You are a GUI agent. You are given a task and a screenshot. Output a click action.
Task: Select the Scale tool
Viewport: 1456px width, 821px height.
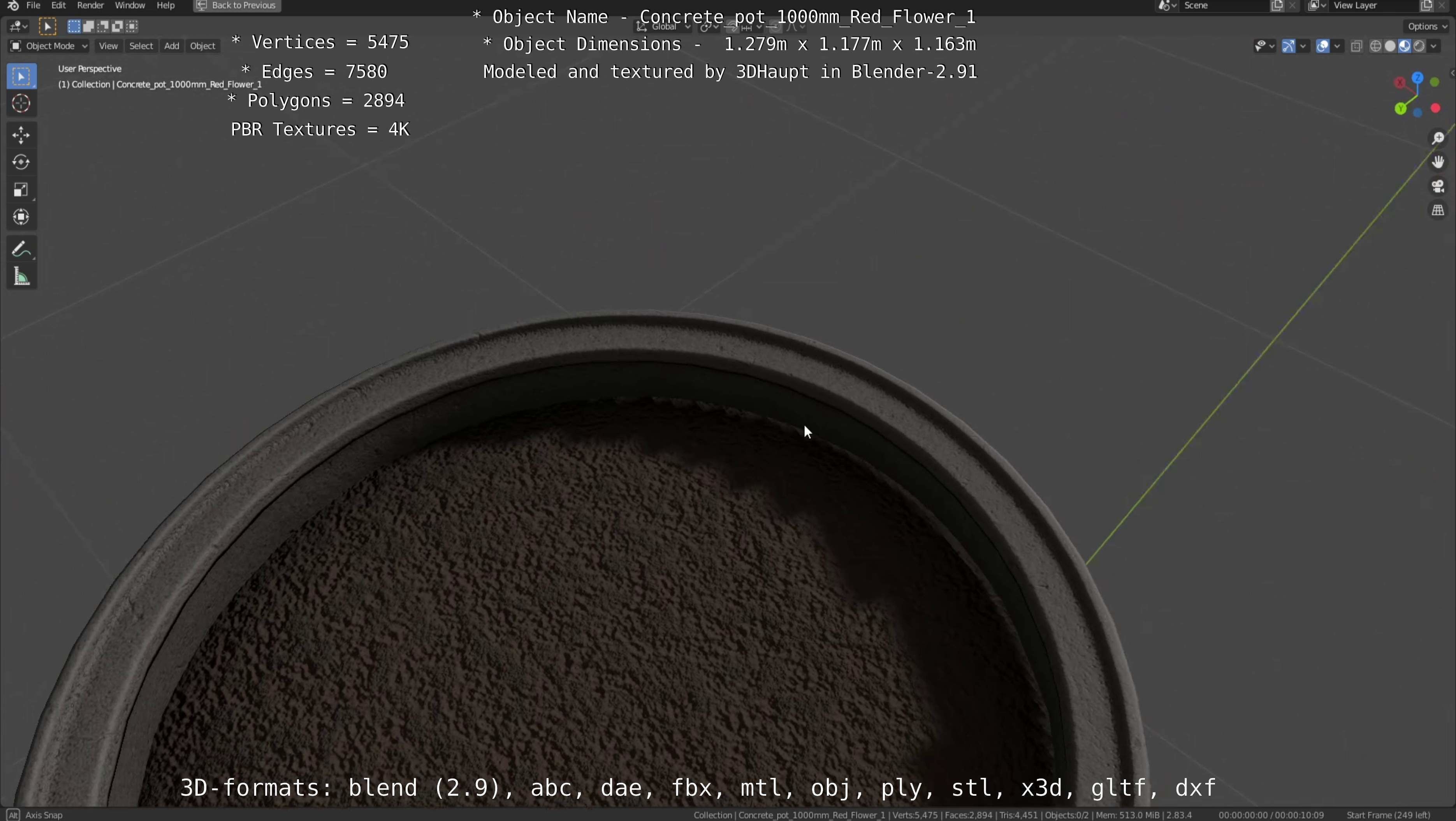tap(21, 190)
